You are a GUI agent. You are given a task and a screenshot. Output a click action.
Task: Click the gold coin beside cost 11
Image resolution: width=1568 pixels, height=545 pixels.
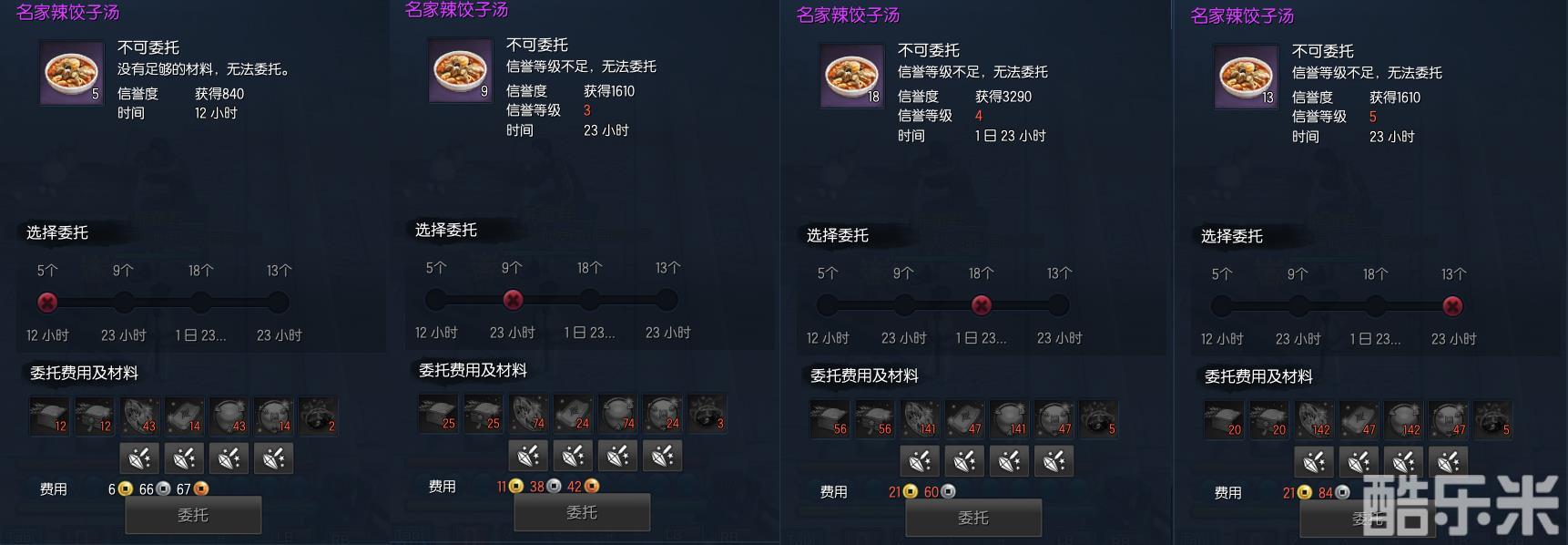(516, 487)
